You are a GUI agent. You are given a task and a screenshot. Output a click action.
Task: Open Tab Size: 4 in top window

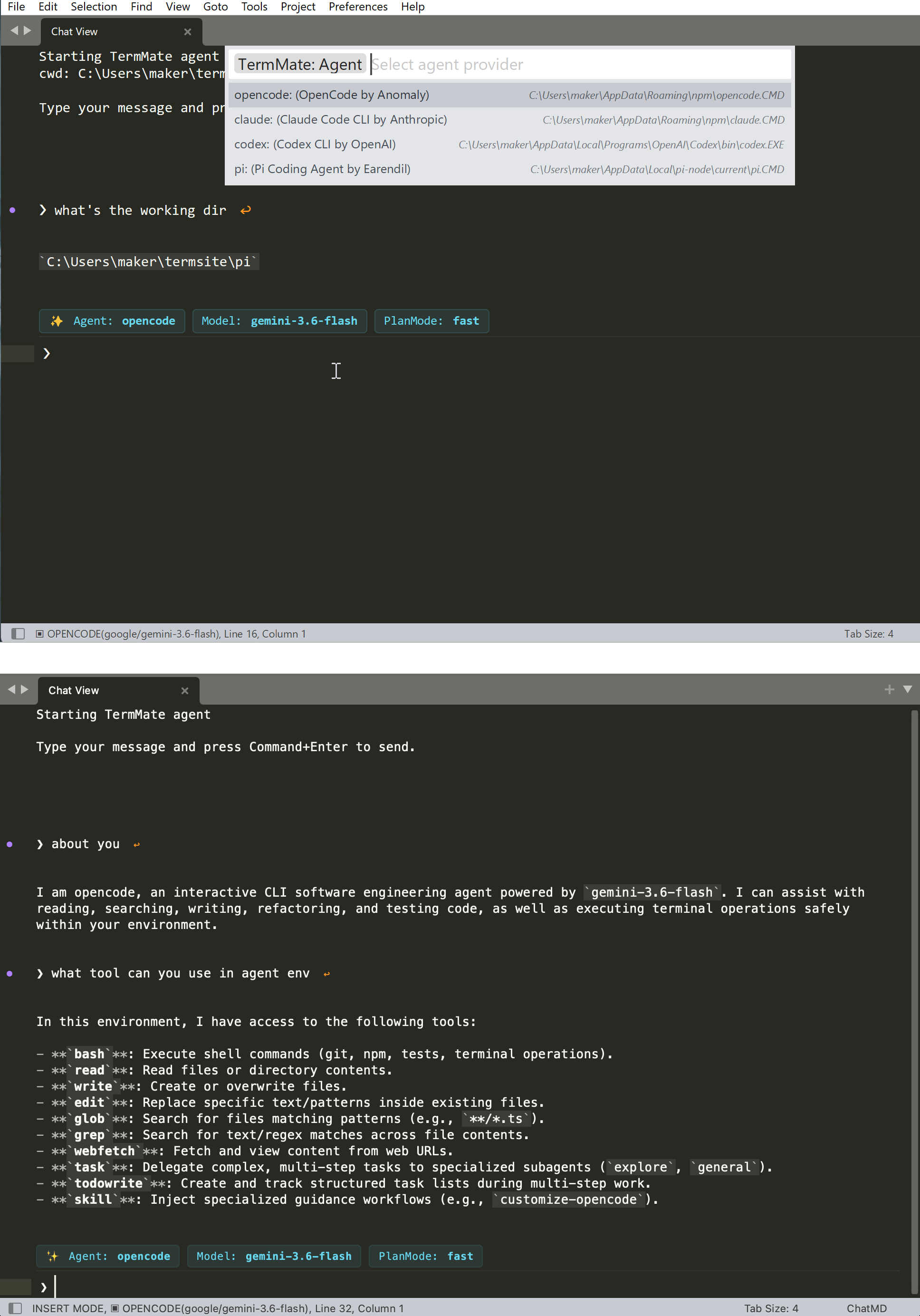click(869, 634)
